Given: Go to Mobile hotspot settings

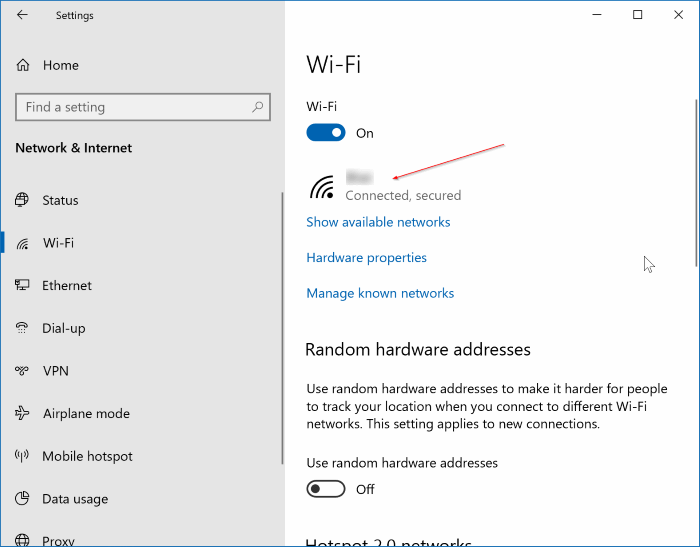Looking at the screenshot, I should [x=88, y=456].
